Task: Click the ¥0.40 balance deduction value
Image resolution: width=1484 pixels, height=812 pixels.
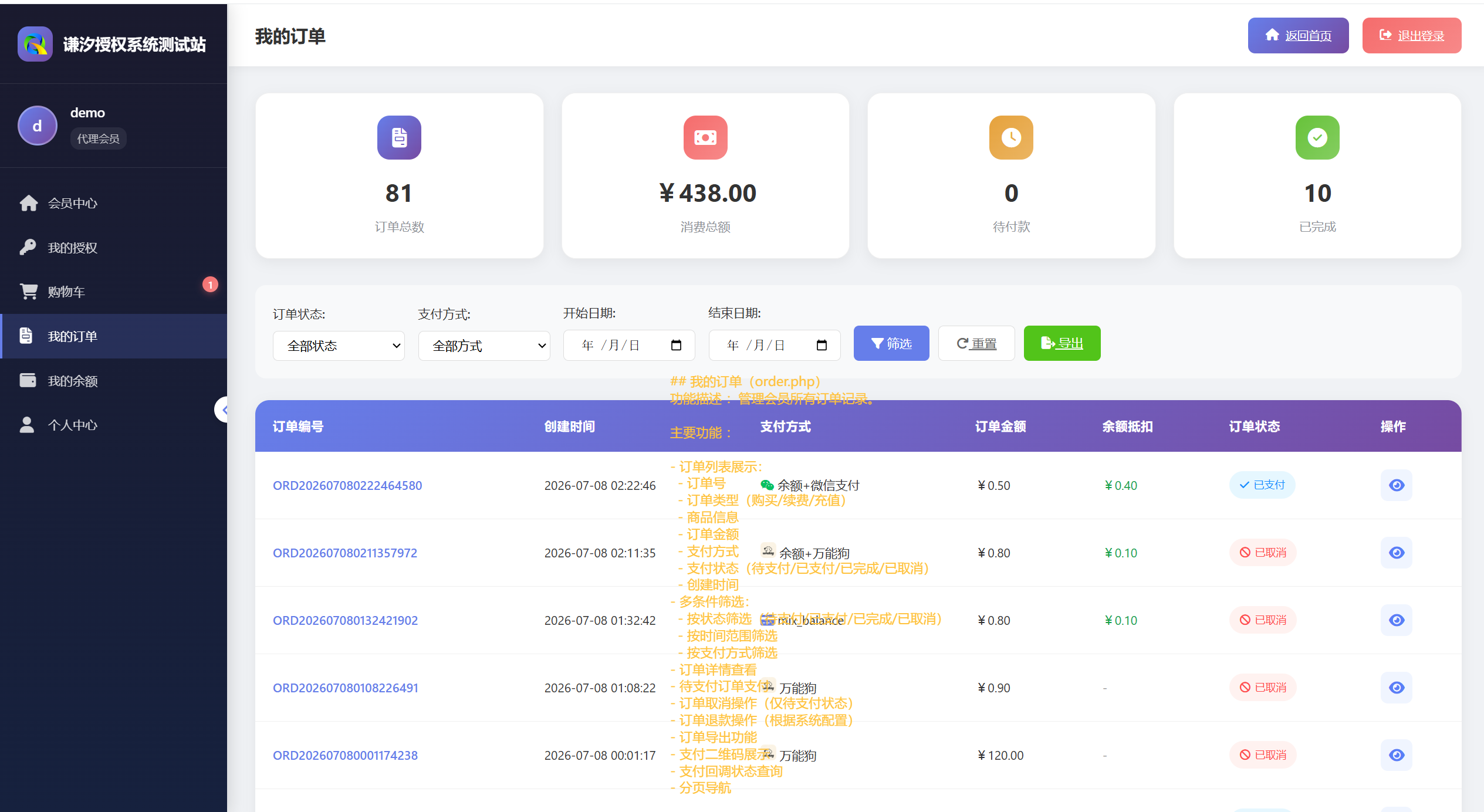Action: point(1121,486)
